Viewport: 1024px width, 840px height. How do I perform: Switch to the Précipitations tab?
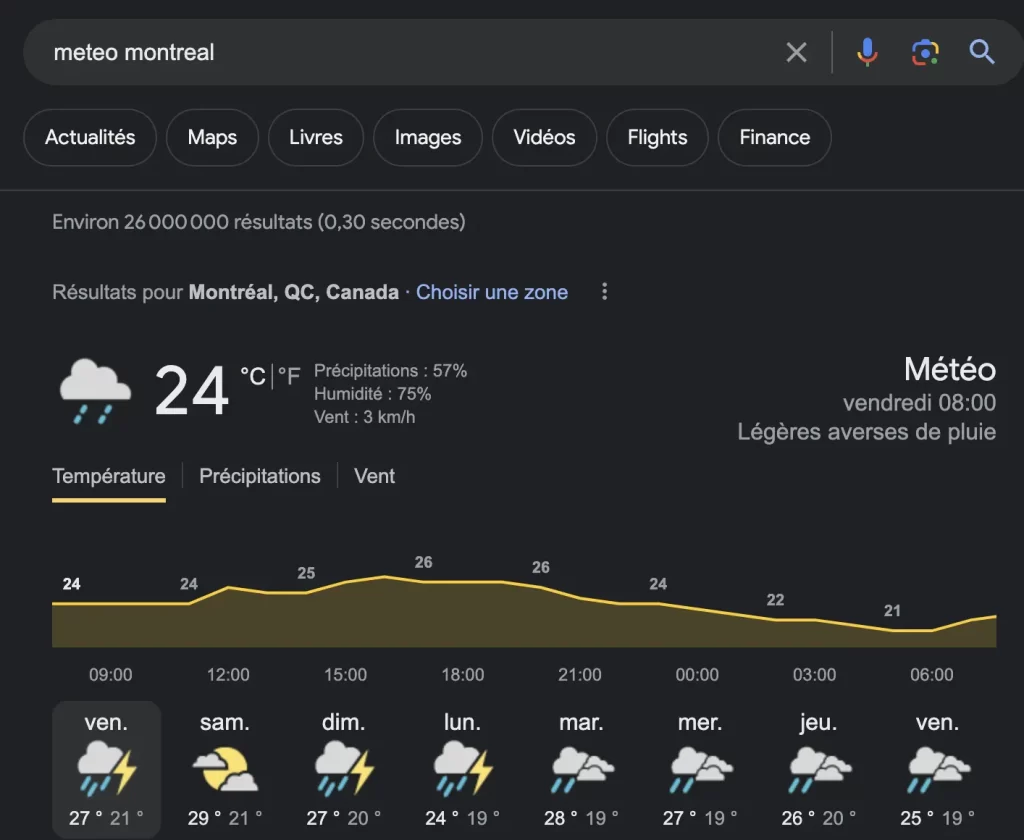259,476
